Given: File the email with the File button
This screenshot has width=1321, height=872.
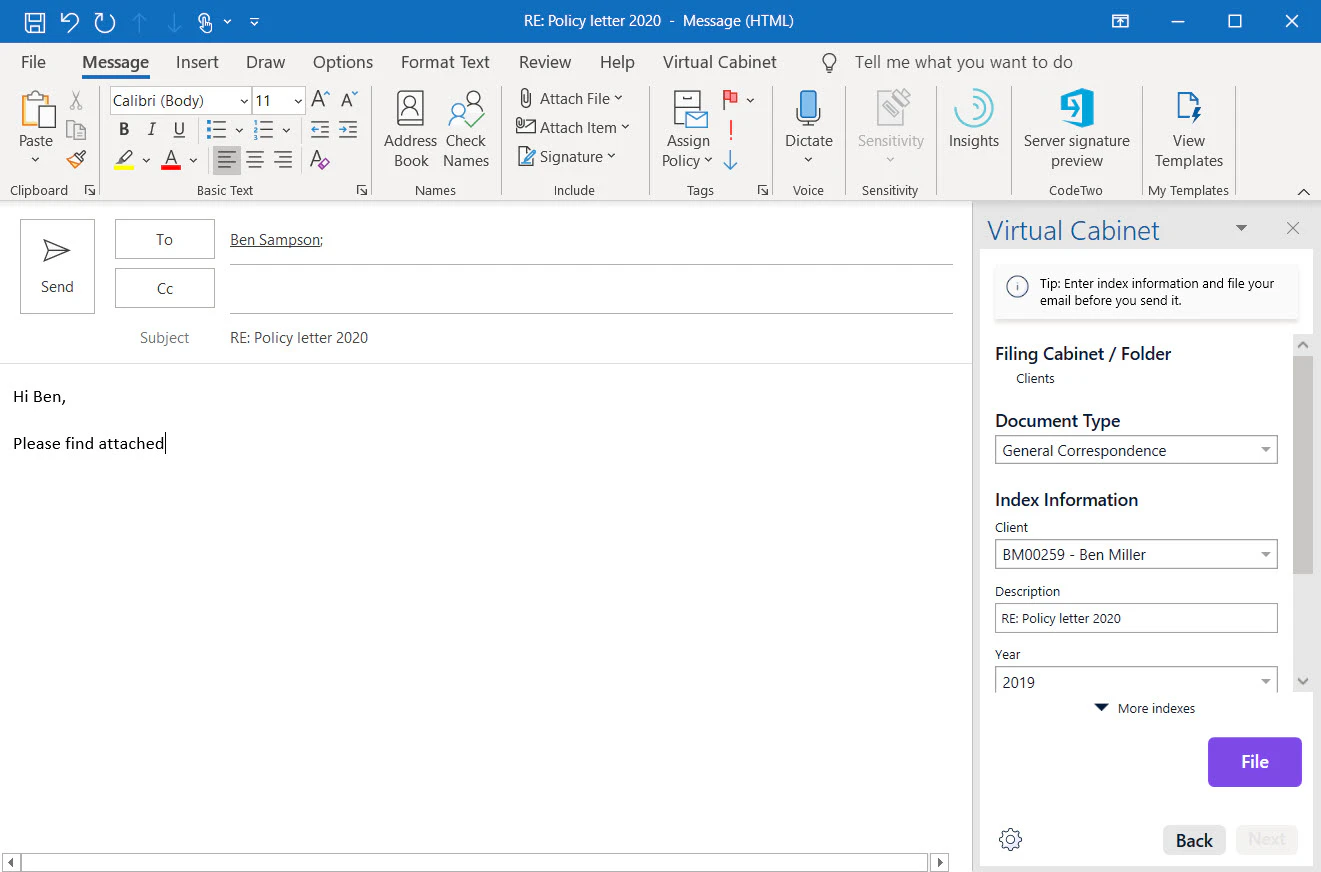Looking at the screenshot, I should pyautogui.click(x=1254, y=761).
